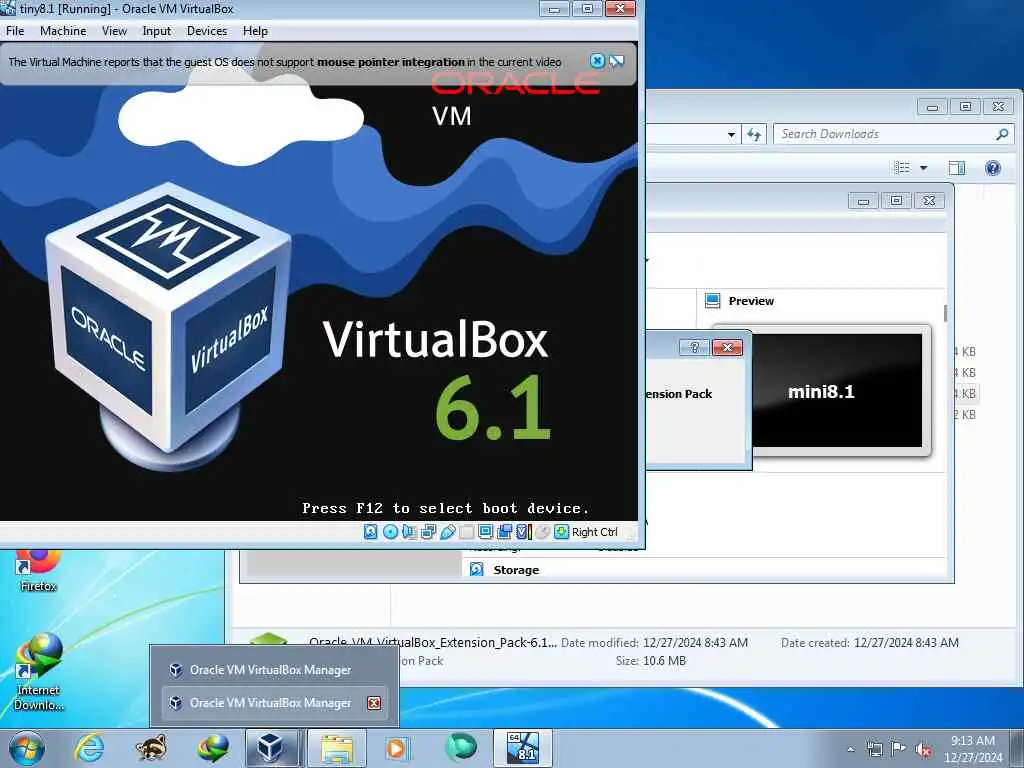Screen dimensions: 1024x768
Task: Click the Explorer refresh button
Action: [754, 135]
